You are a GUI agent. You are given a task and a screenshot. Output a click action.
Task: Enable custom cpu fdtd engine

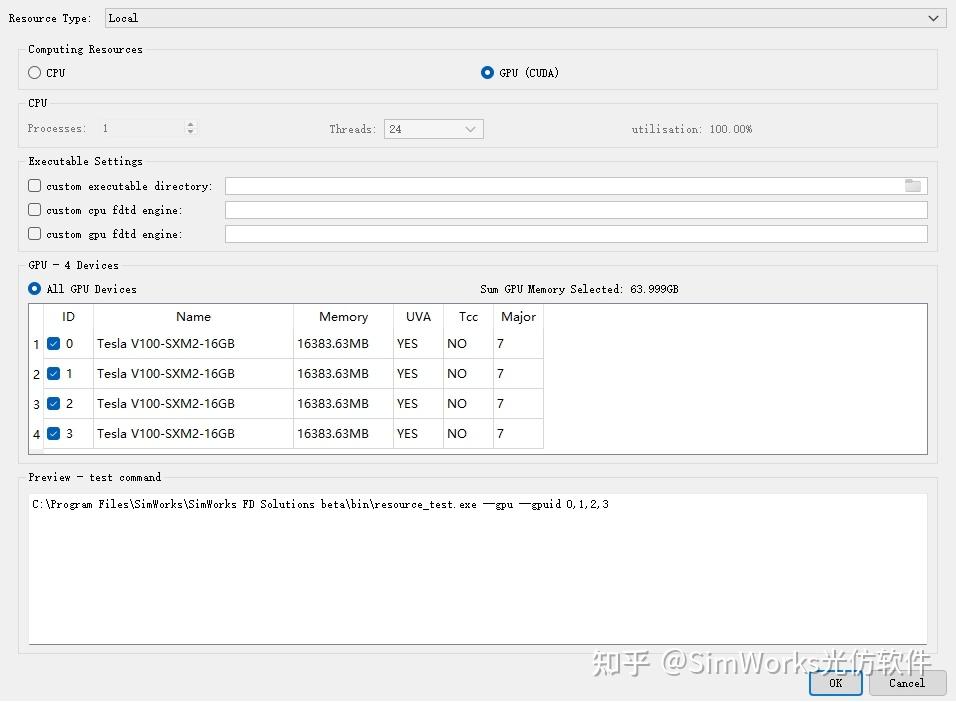pos(34,209)
